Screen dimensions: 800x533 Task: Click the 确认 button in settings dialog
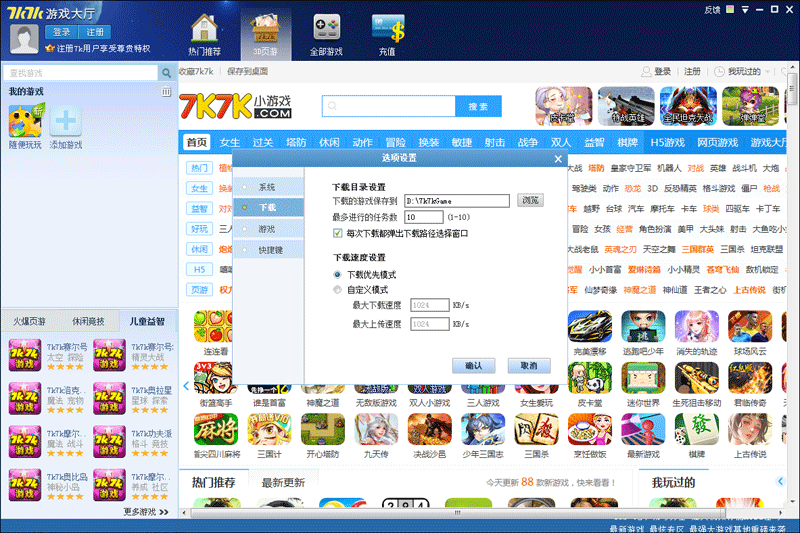tap(473, 366)
